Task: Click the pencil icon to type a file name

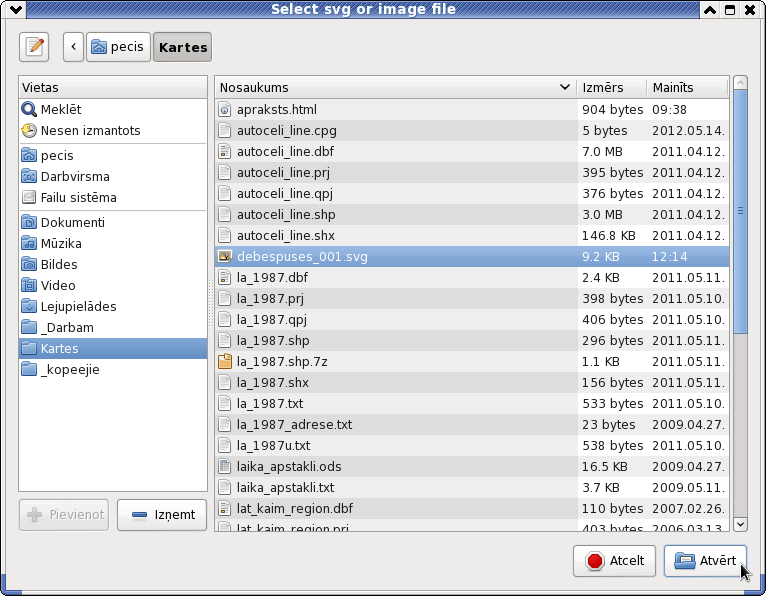Action: point(34,47)
